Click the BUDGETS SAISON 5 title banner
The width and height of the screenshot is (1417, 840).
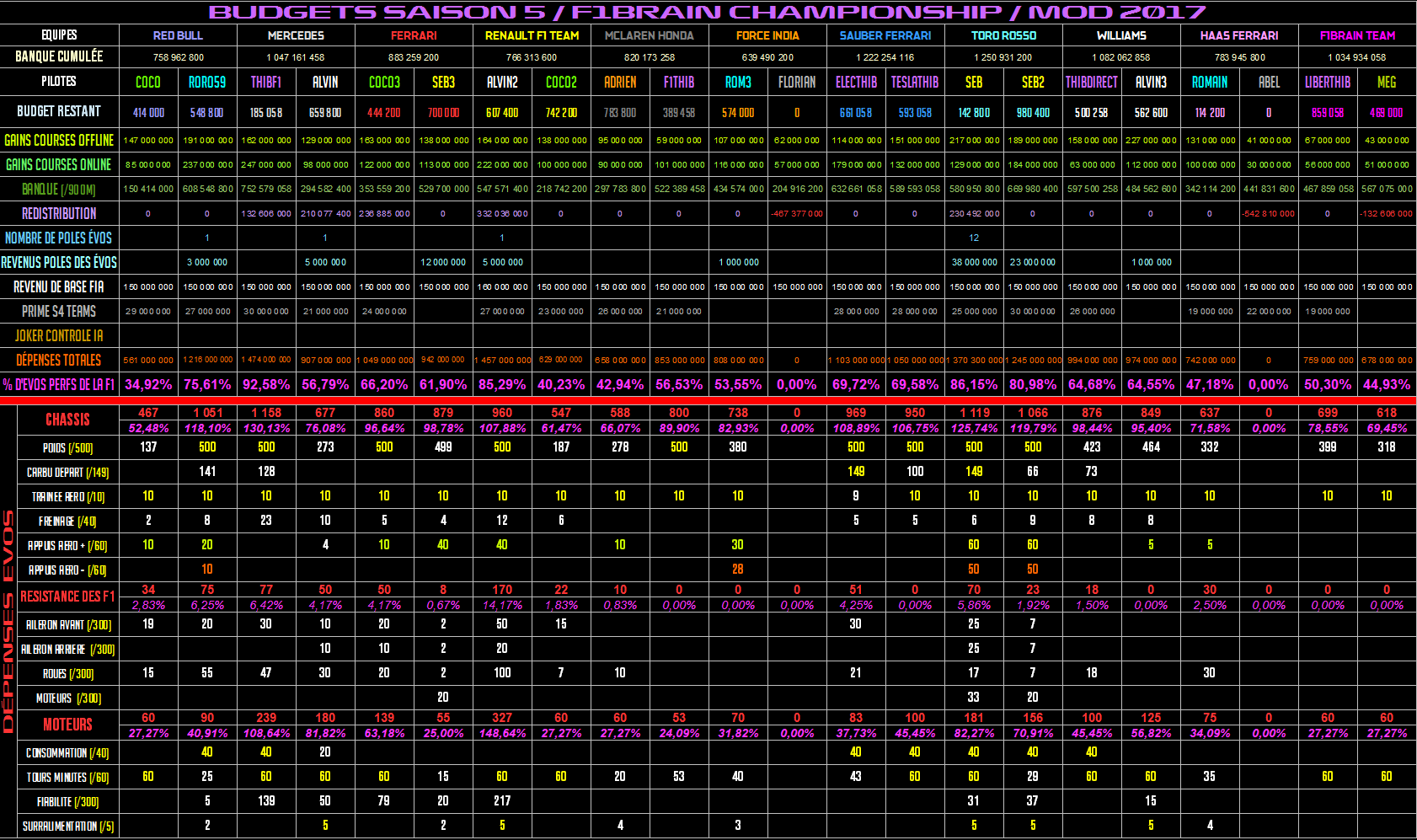[707, 12]
